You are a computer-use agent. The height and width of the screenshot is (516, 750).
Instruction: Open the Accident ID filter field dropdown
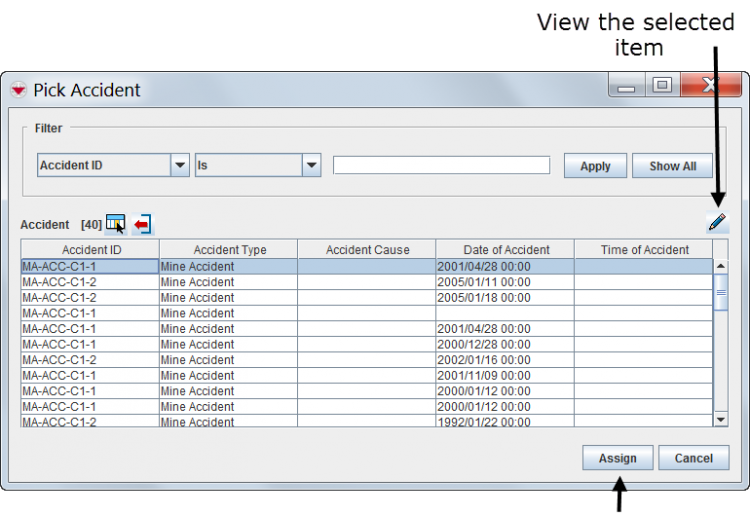pyautogui.click(x=180, y=166)
